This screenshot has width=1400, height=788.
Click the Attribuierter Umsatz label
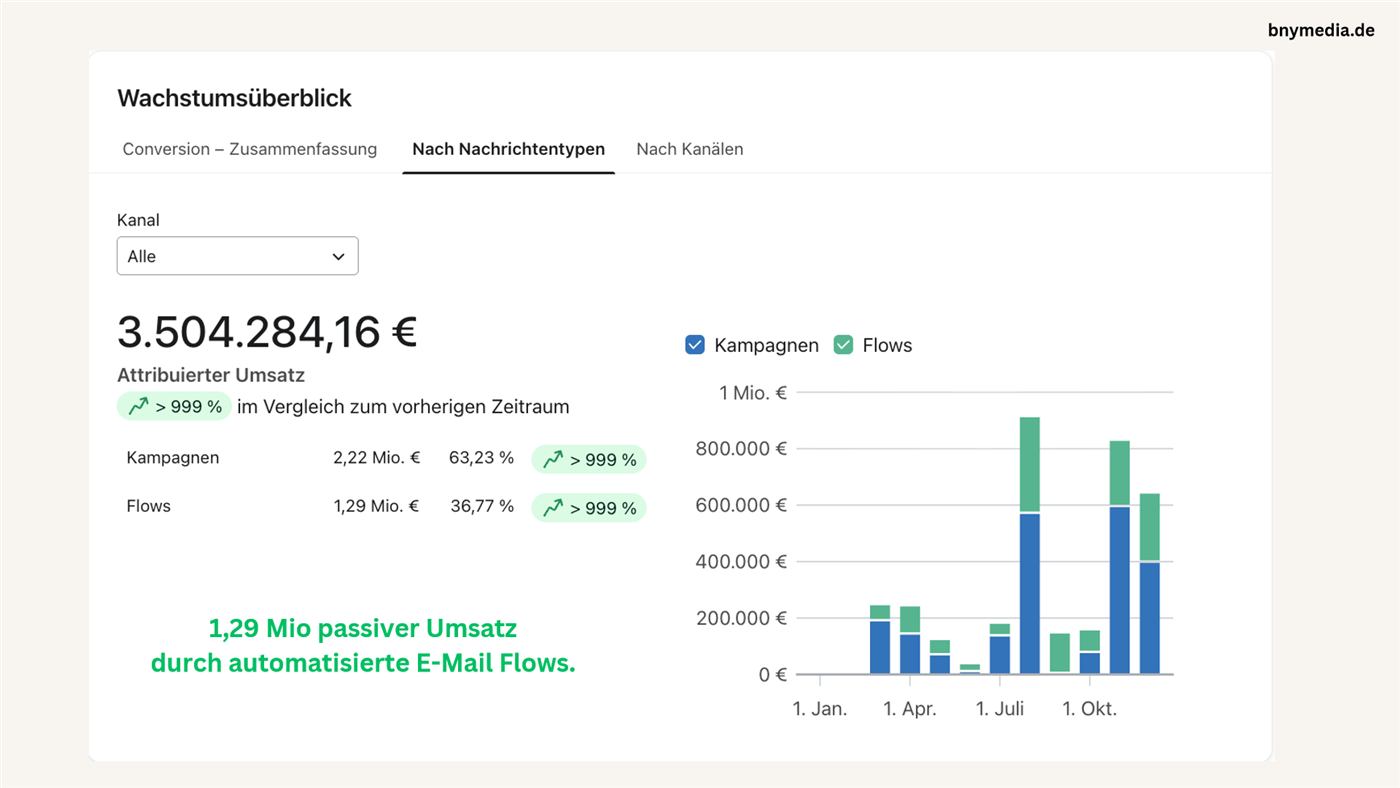211,375
